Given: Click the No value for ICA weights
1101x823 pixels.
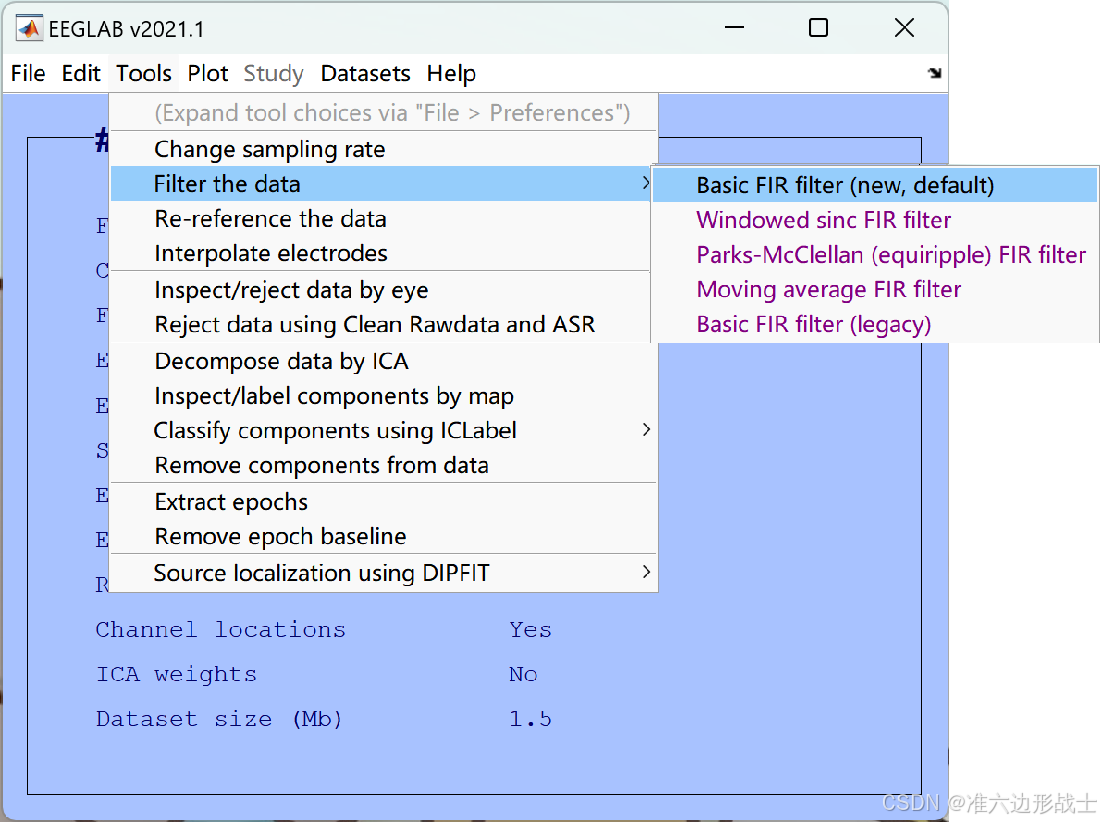Looking at the screenshot, I should [x=523, y=674].
